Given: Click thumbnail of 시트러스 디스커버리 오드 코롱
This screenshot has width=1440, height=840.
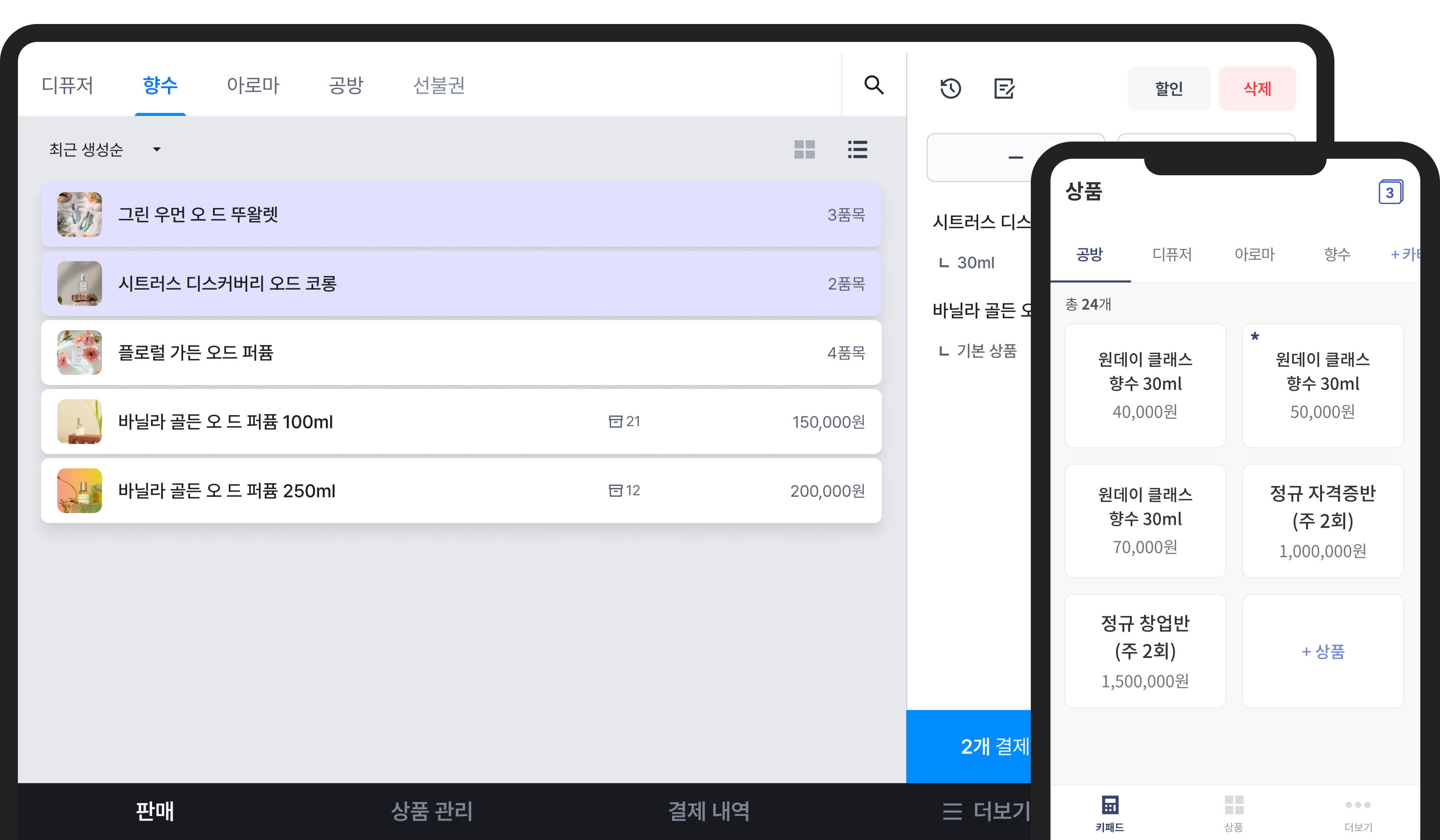Looking at the screenshot, I should coord(80,284).
